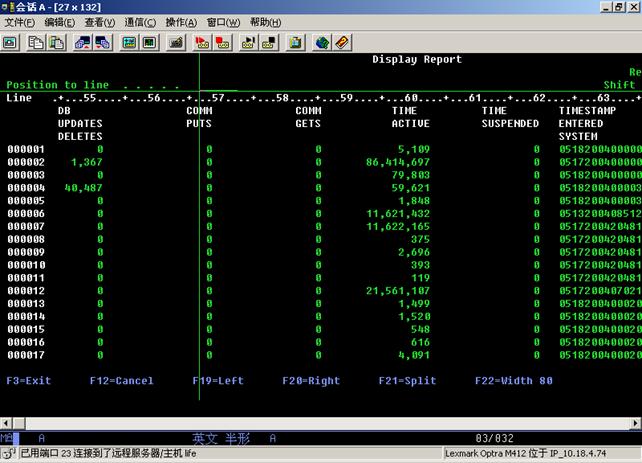Click line number 000004

(26, 188)
